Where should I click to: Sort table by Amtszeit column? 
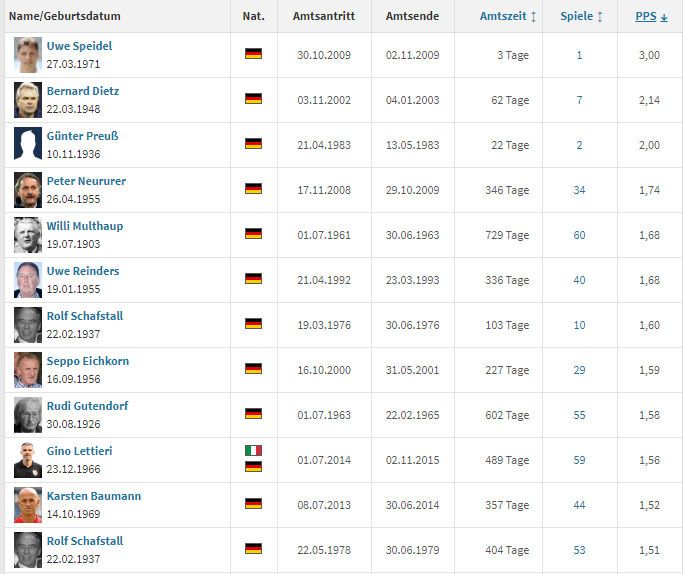508,16
